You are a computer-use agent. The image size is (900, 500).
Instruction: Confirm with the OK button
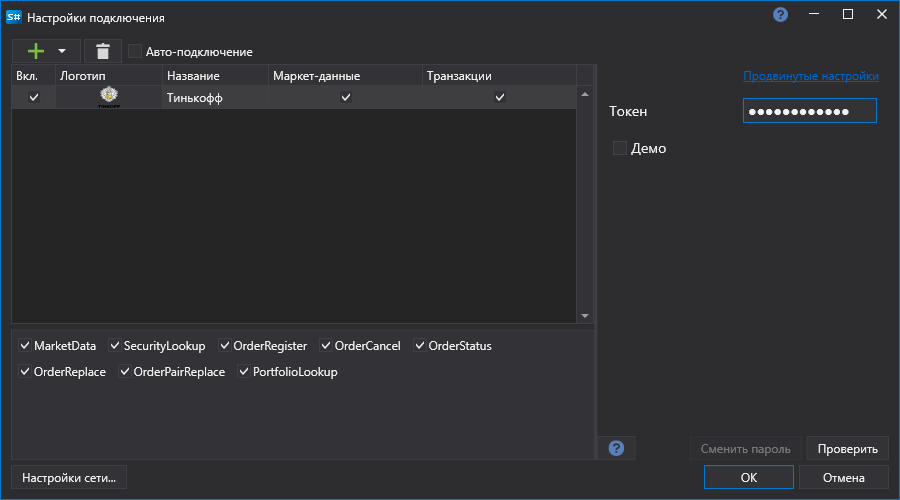pos(748,478)
